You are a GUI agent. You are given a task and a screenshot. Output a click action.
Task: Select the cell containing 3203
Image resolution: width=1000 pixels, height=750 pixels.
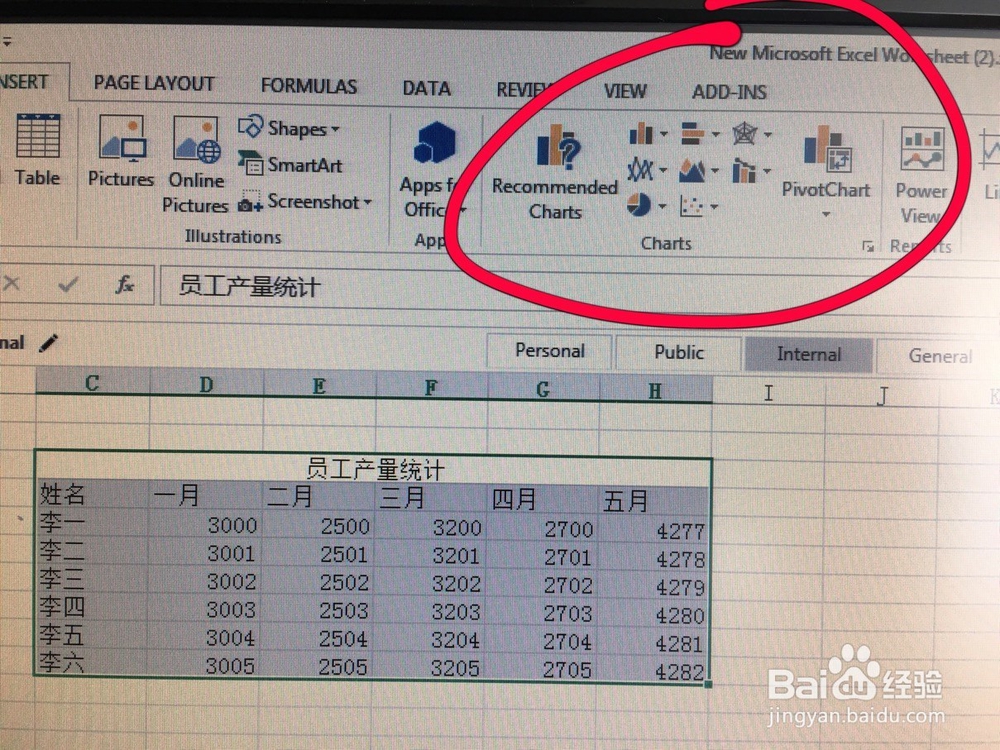click(x=430, y=611)
